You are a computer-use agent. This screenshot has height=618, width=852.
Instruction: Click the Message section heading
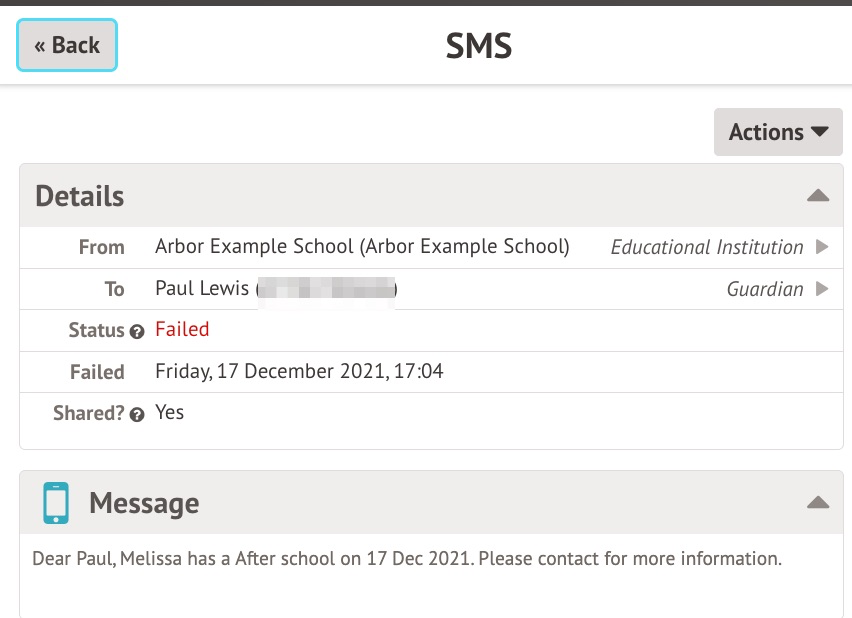pyautogui.click(x=144, y=503)
